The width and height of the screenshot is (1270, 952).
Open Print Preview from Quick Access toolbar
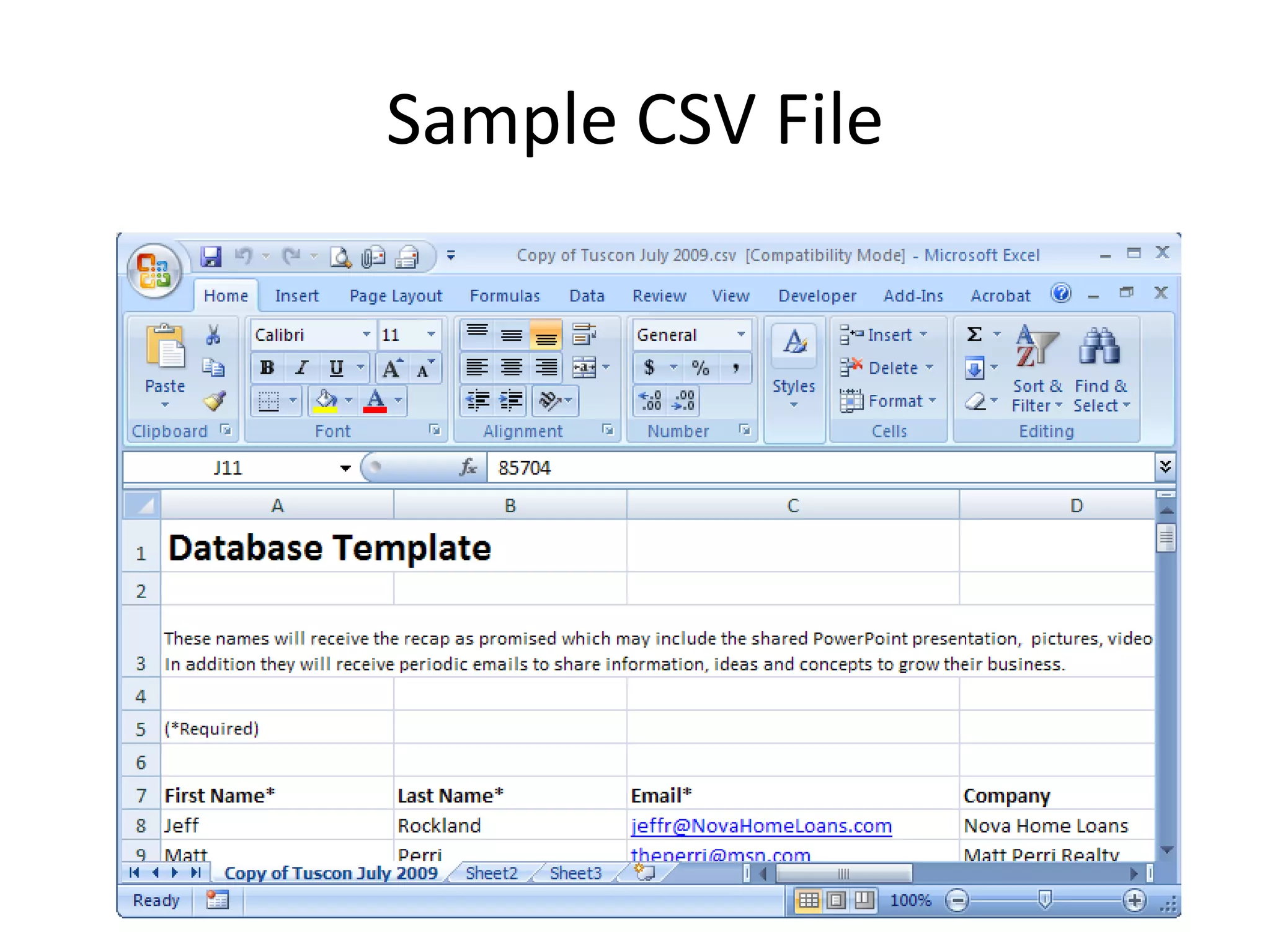(340, 257)
